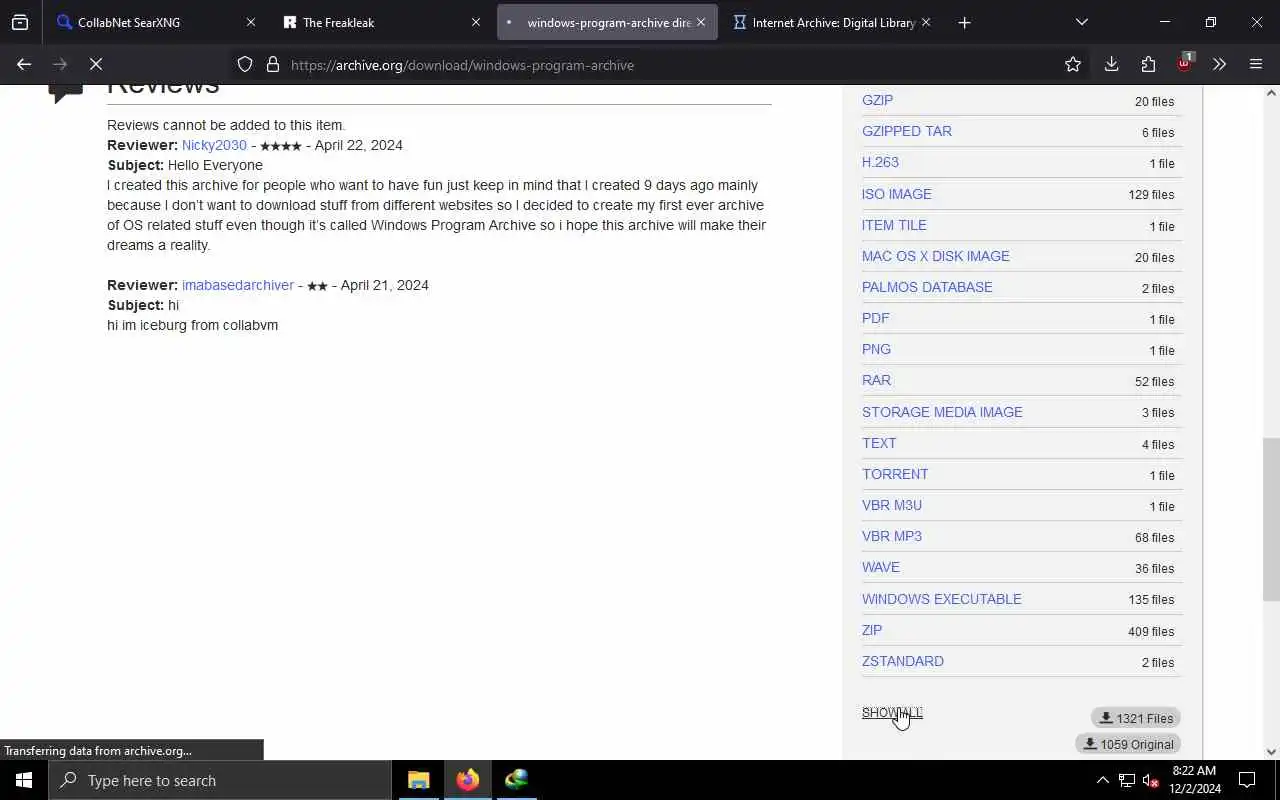Open ITEM TILE download option
The width and height of the screenshot is (1280, 800).
tap(894, 225)
